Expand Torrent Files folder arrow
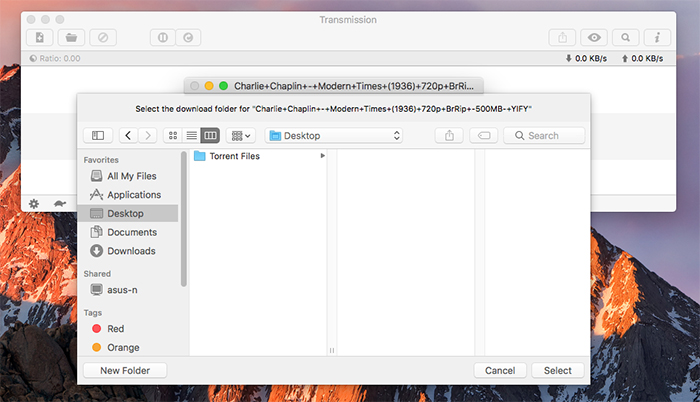The width and height of the screenshot is (700, 402). tap(322, 156)
